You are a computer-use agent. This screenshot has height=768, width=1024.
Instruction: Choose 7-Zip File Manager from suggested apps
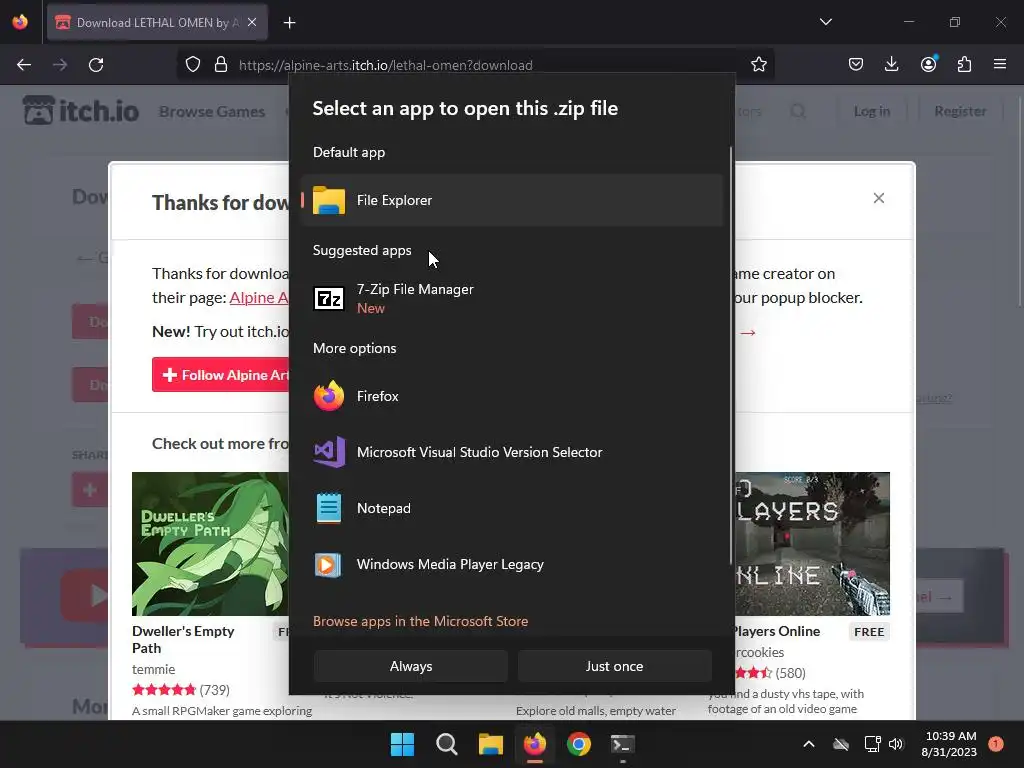[512, 298]
